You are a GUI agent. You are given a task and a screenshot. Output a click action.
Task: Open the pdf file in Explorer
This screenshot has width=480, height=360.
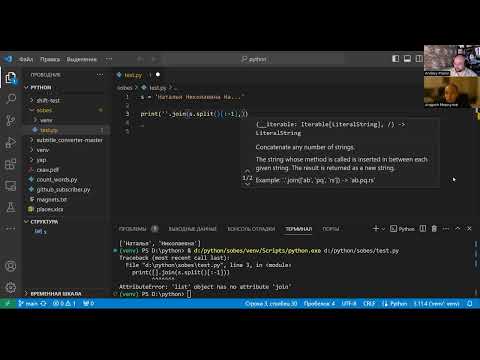[48, 170]
